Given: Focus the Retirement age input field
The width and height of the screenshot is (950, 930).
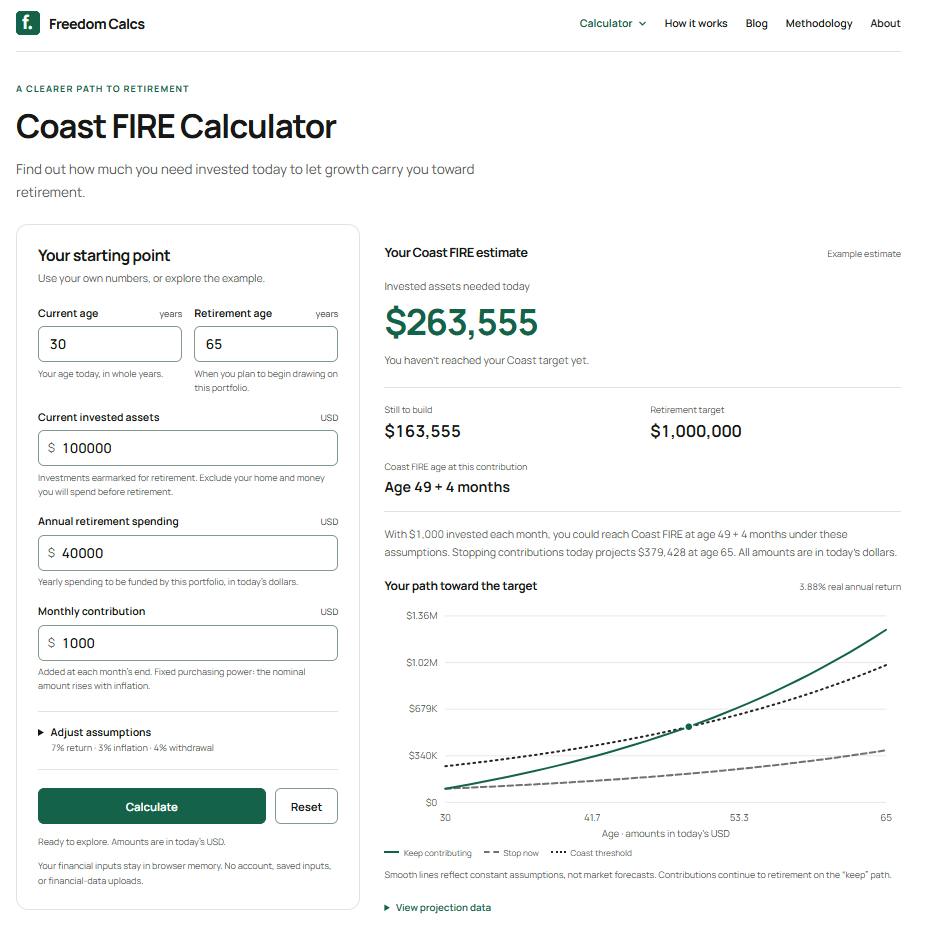Looking at the screenshot, I should point(265,344).
